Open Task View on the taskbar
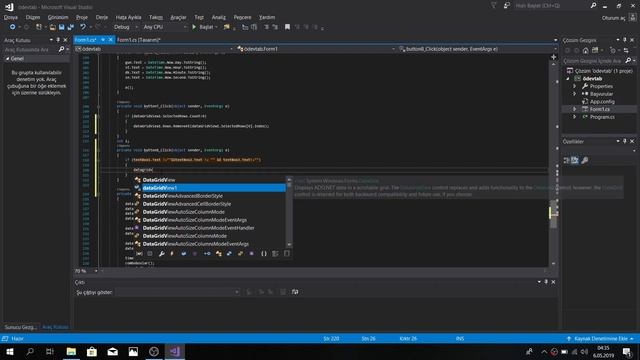 (x=50, y=351)
